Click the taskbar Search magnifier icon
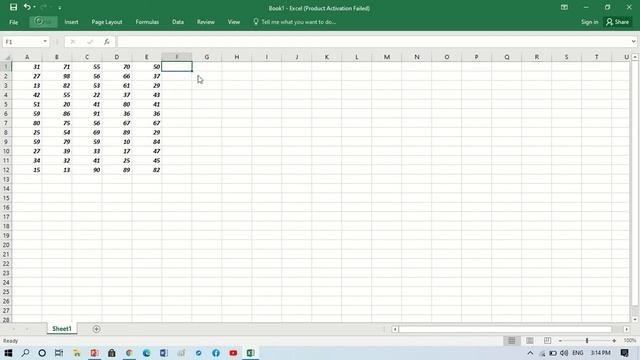 (x=25, y=353)
